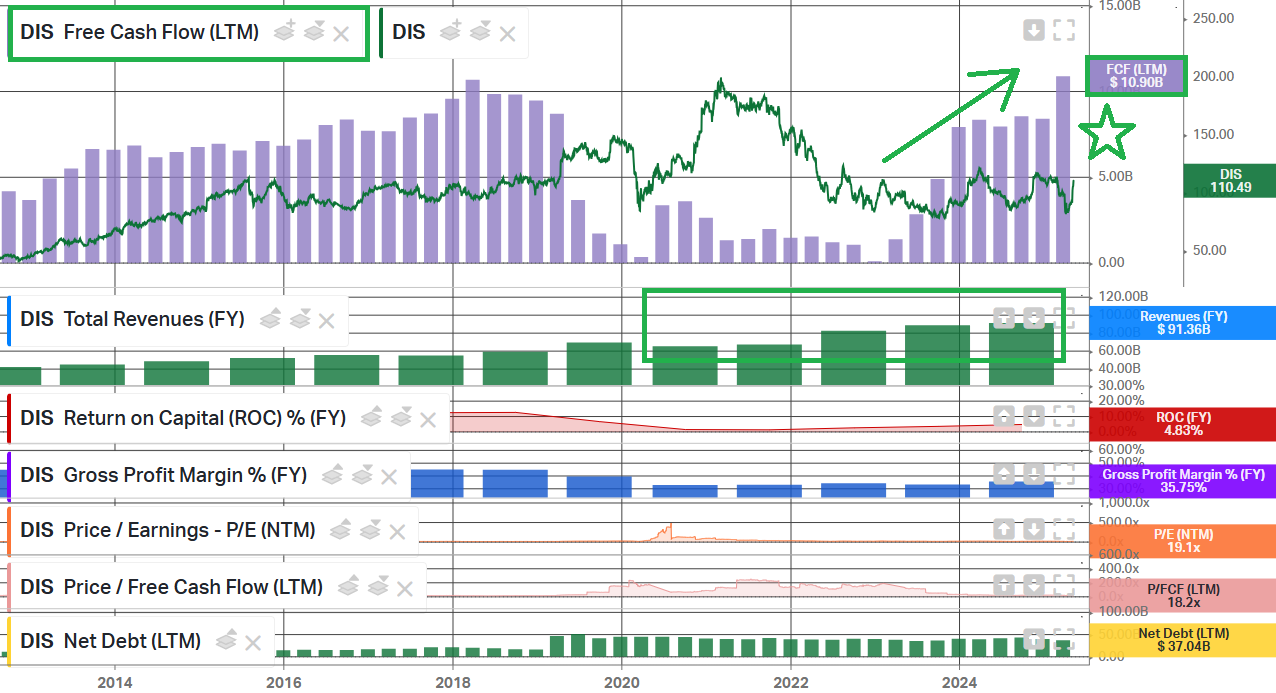
Task: Click the blue color bar beside Total Revenues
Action: [x=9, y=320]
